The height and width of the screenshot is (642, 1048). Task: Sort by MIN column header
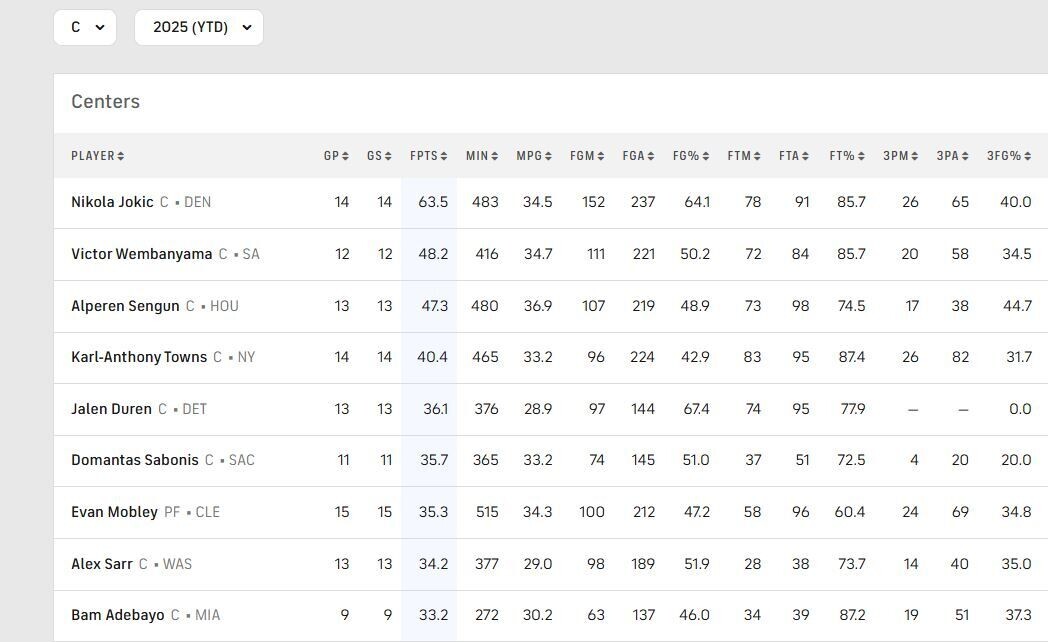pyautogui.click(x=482, y=156)
